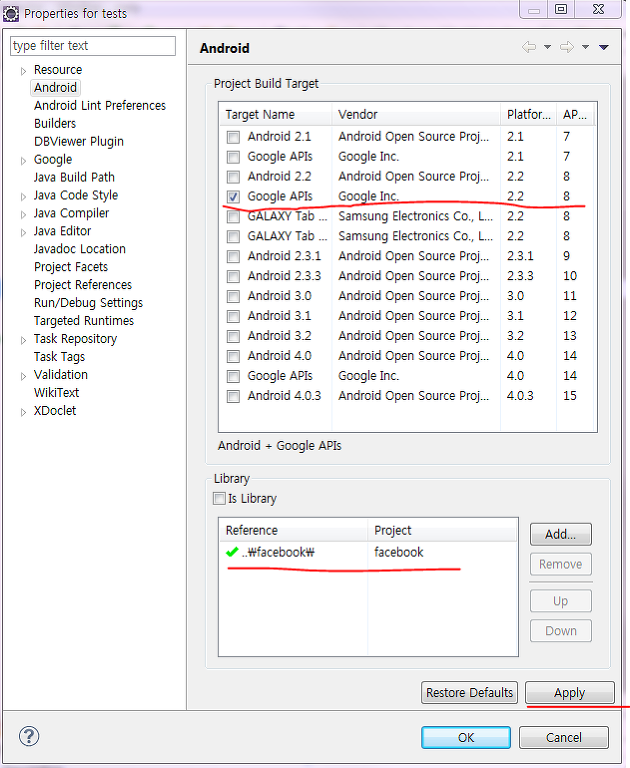Open the Task Tags page
Viewport: 630px width, 768px height.
coord(59,357)
